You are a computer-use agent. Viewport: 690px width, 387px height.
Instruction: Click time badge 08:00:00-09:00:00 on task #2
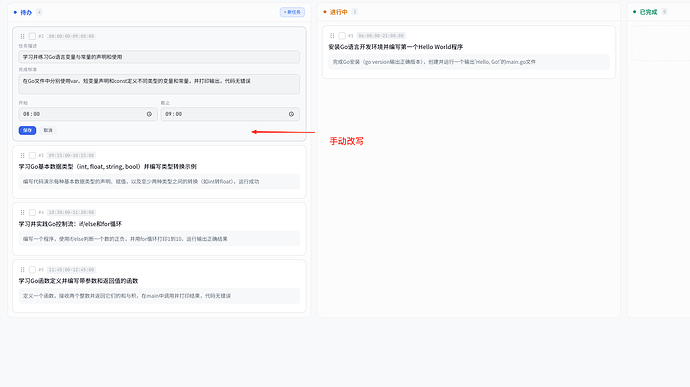click(x=71, y=36)
